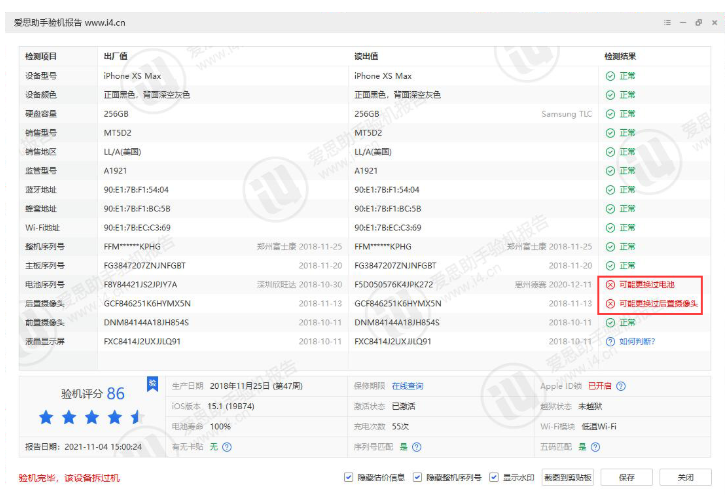Click the green checkmark icon in 销售型号 row
The width and height of the screenshot is (726, 495).
coord(610,133)
